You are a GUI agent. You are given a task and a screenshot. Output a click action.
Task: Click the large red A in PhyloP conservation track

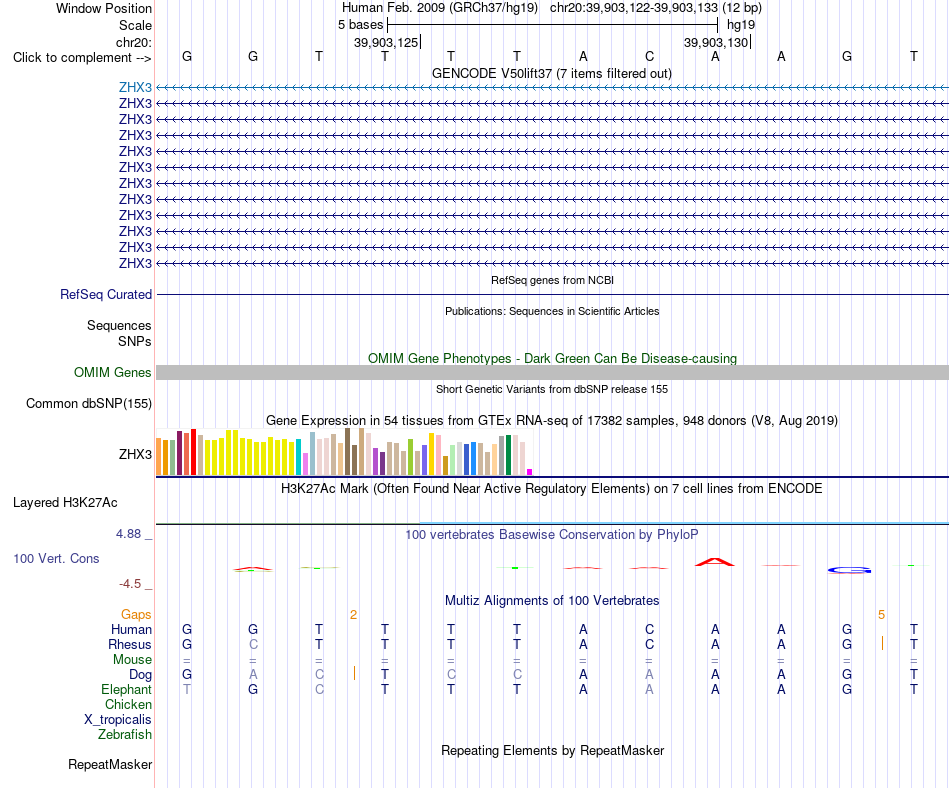tap(715, 562)
